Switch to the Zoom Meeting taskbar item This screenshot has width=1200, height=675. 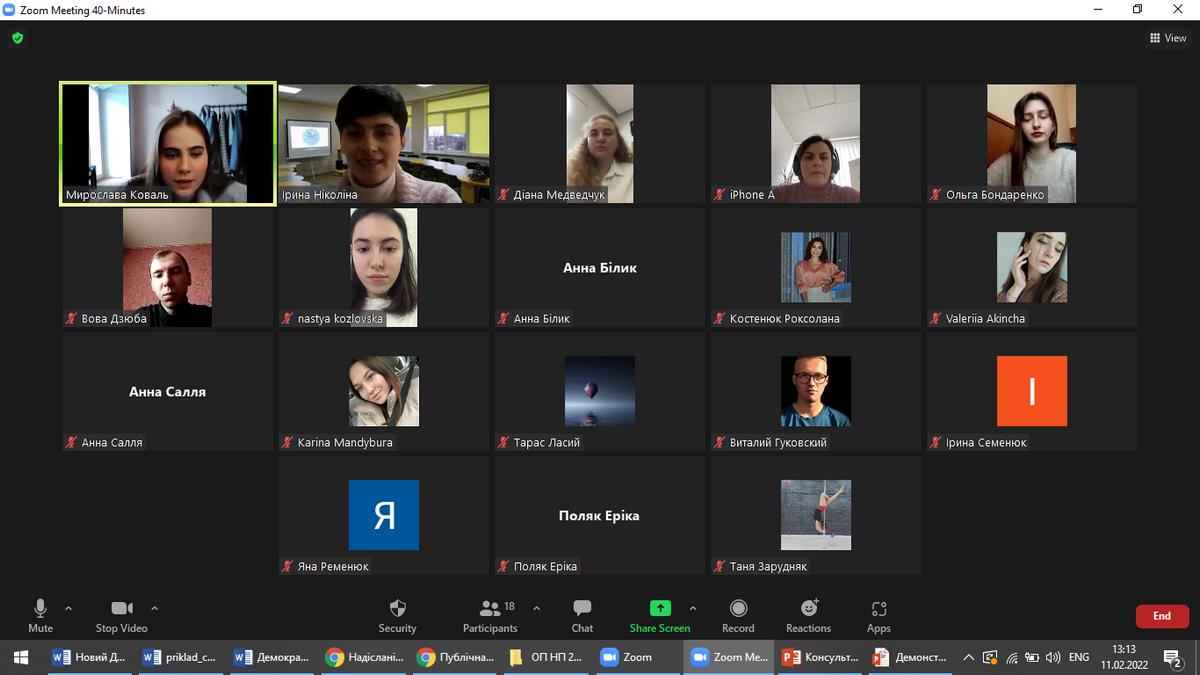click(729, 657)
